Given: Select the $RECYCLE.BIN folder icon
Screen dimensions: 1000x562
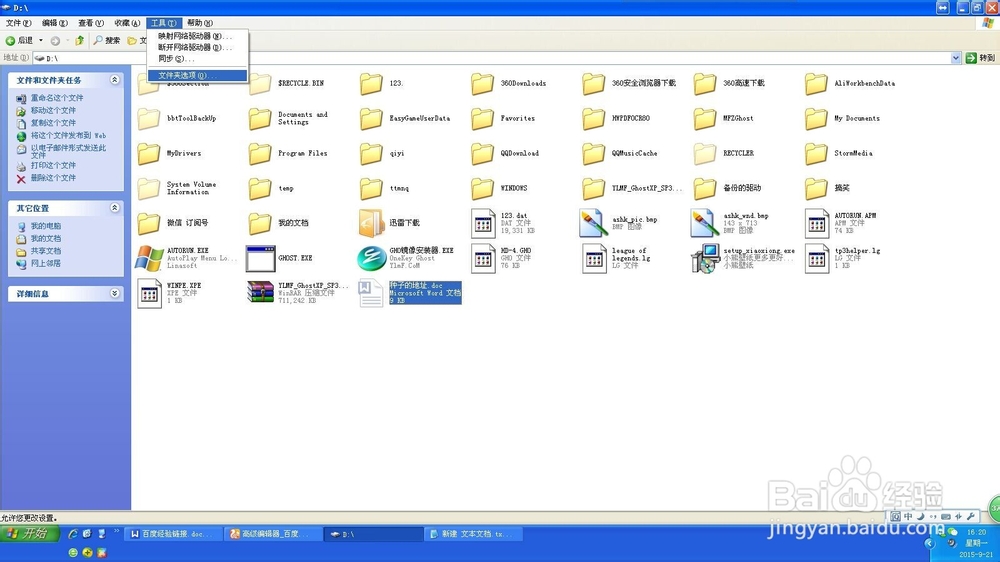Looking at the screenshot, I should pyautogui.click(x=260, y=84).
